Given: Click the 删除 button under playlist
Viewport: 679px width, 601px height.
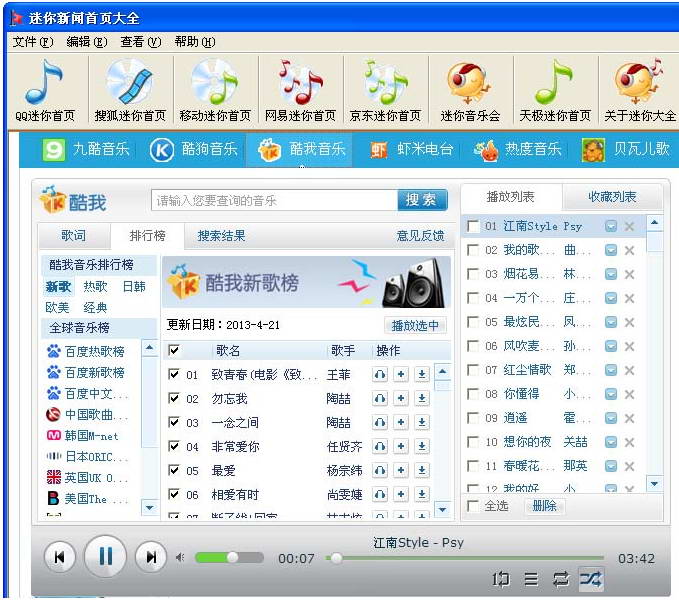Looking at the screenshot, I should [544, 506].
